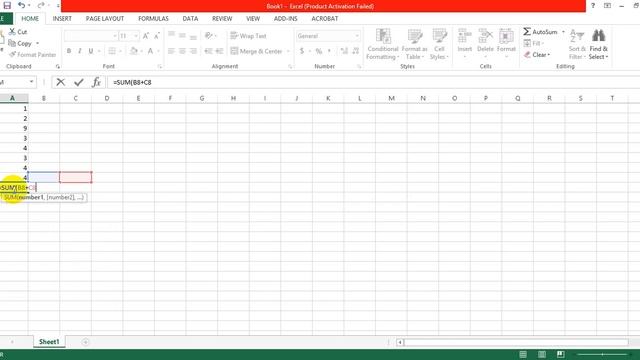Open Merge & Center dropdown arrow
The image size is (640, 360).
288,51
